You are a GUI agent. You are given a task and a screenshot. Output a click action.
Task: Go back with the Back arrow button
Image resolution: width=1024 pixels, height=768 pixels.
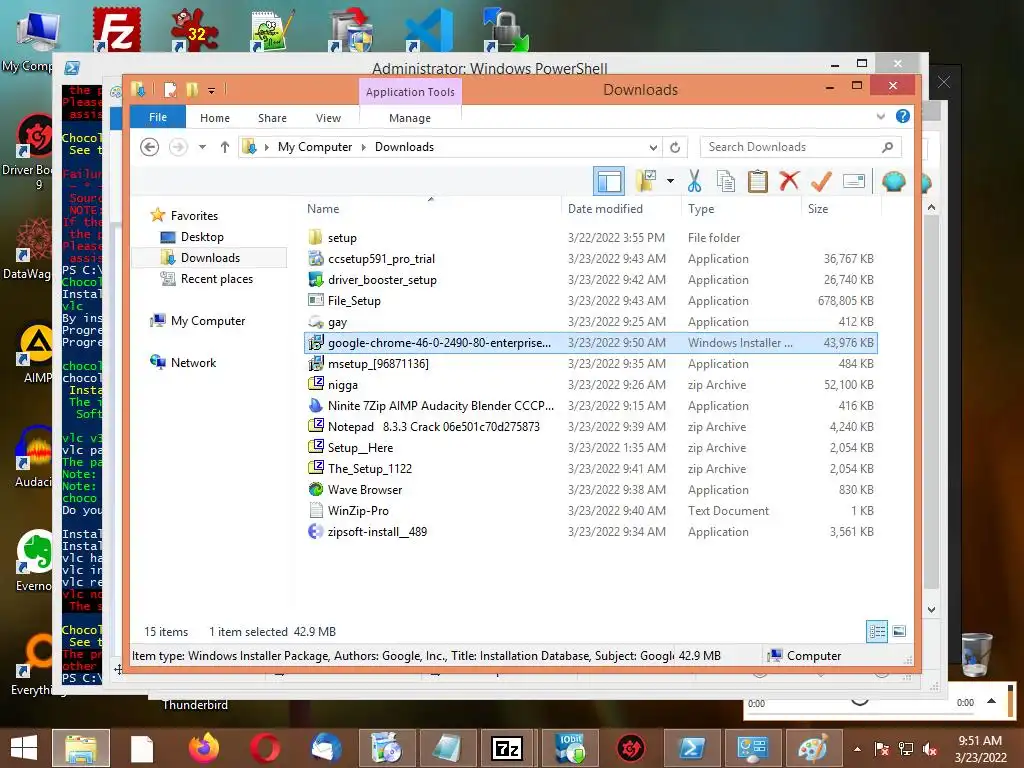click(150, 147)
